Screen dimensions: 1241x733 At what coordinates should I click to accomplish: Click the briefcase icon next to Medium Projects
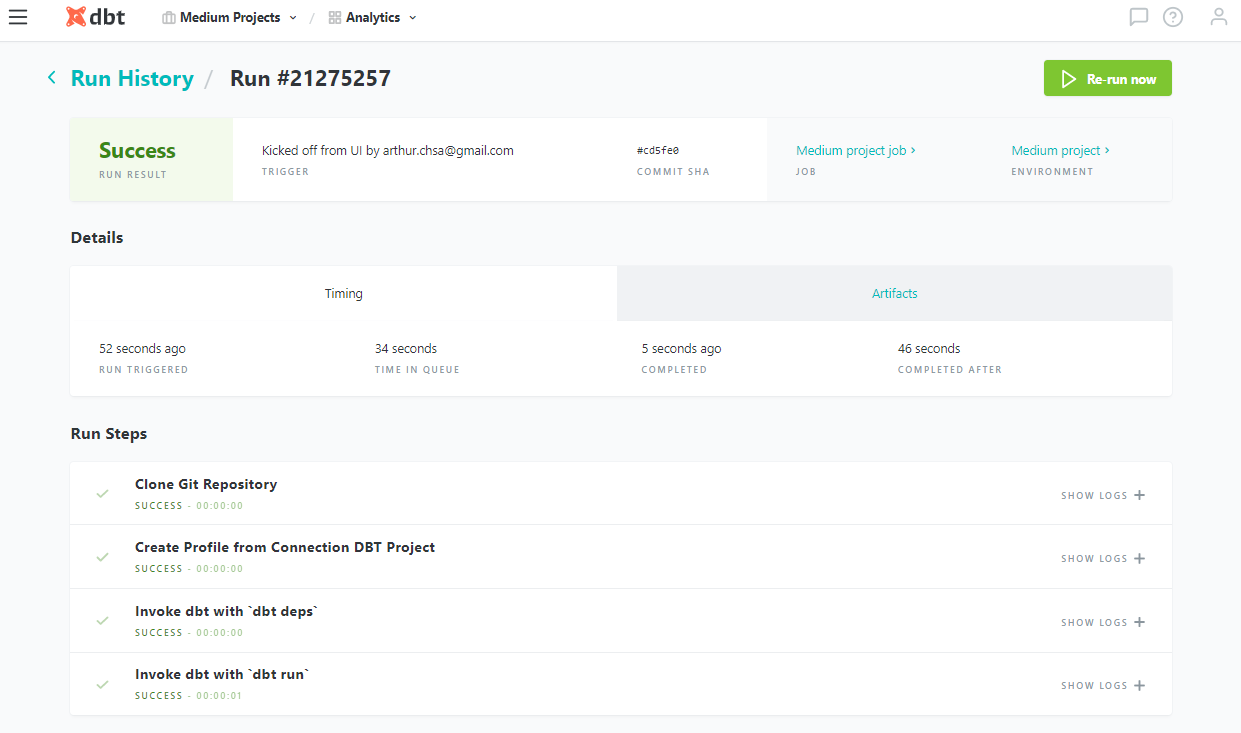(169, 18)
